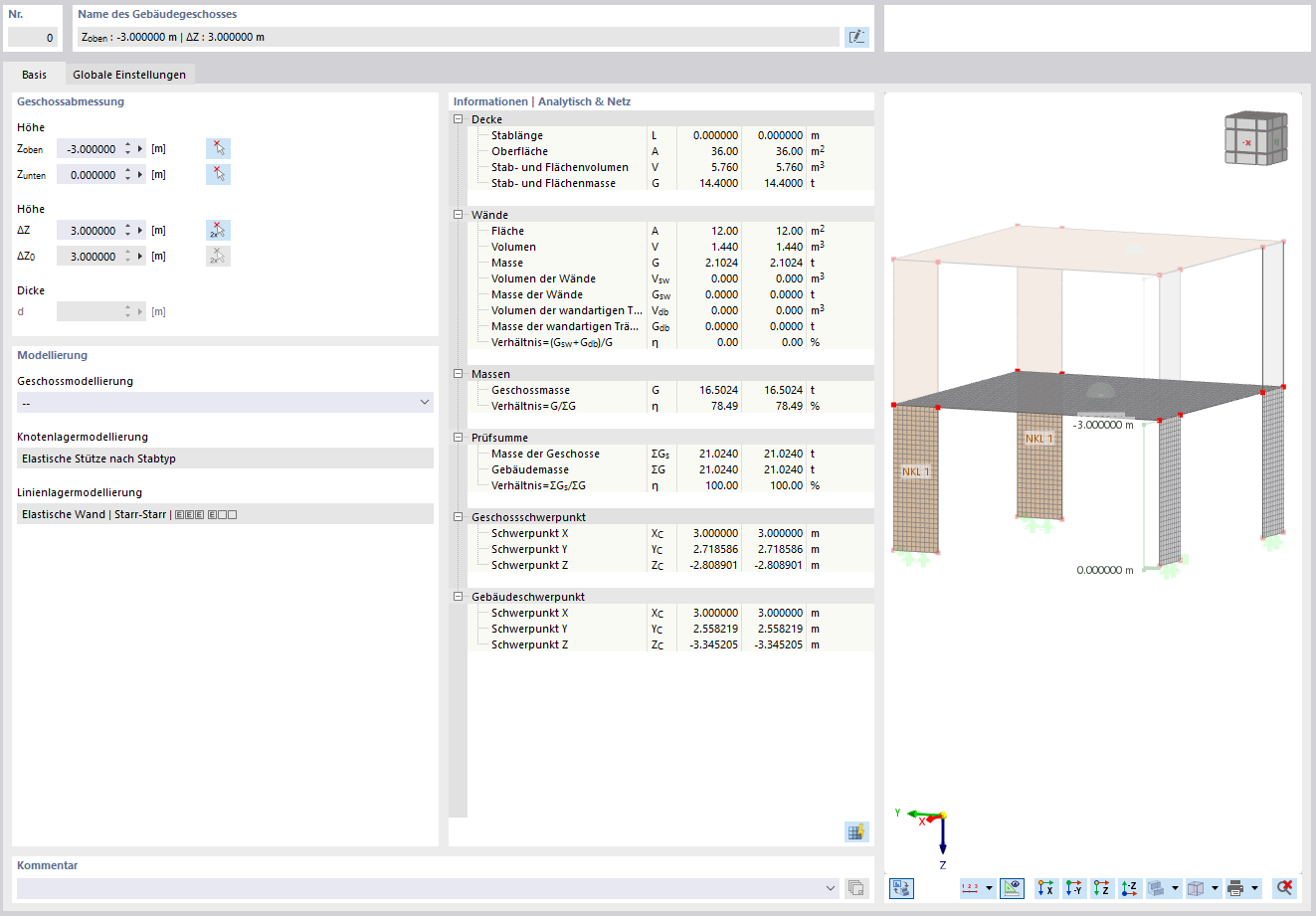Click the navigation cube in the 3D view

(1255, 138)
